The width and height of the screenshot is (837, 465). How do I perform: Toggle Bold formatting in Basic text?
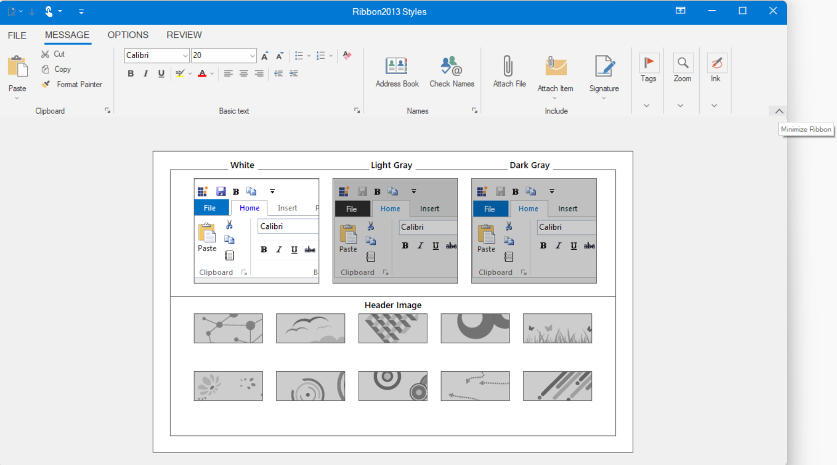coord(131,73)
